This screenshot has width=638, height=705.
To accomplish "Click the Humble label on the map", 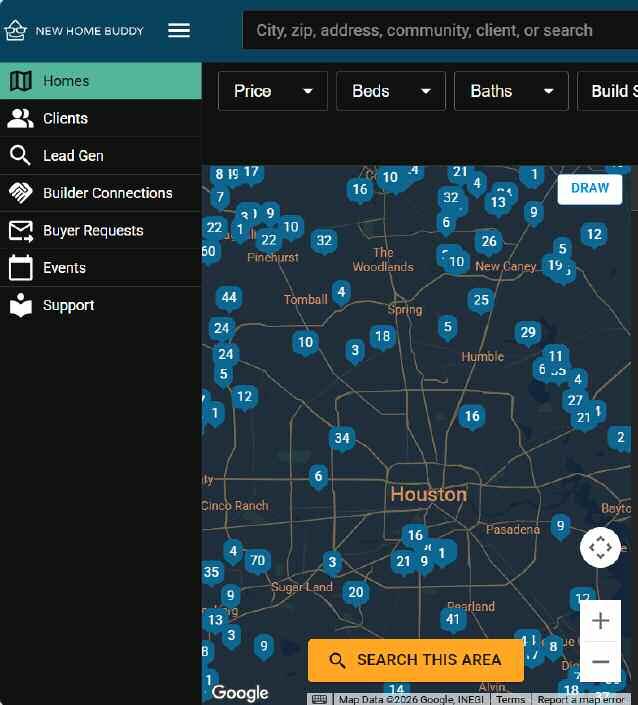I will (x=482, y=357).
